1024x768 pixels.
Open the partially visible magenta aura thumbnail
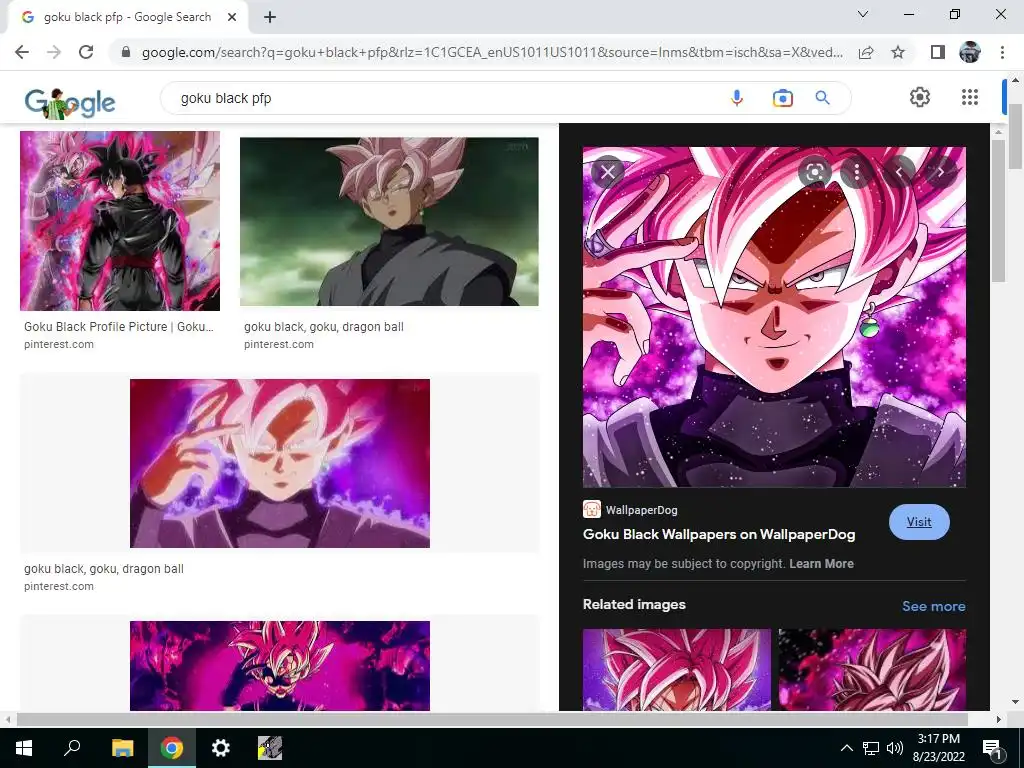point(280,665)
